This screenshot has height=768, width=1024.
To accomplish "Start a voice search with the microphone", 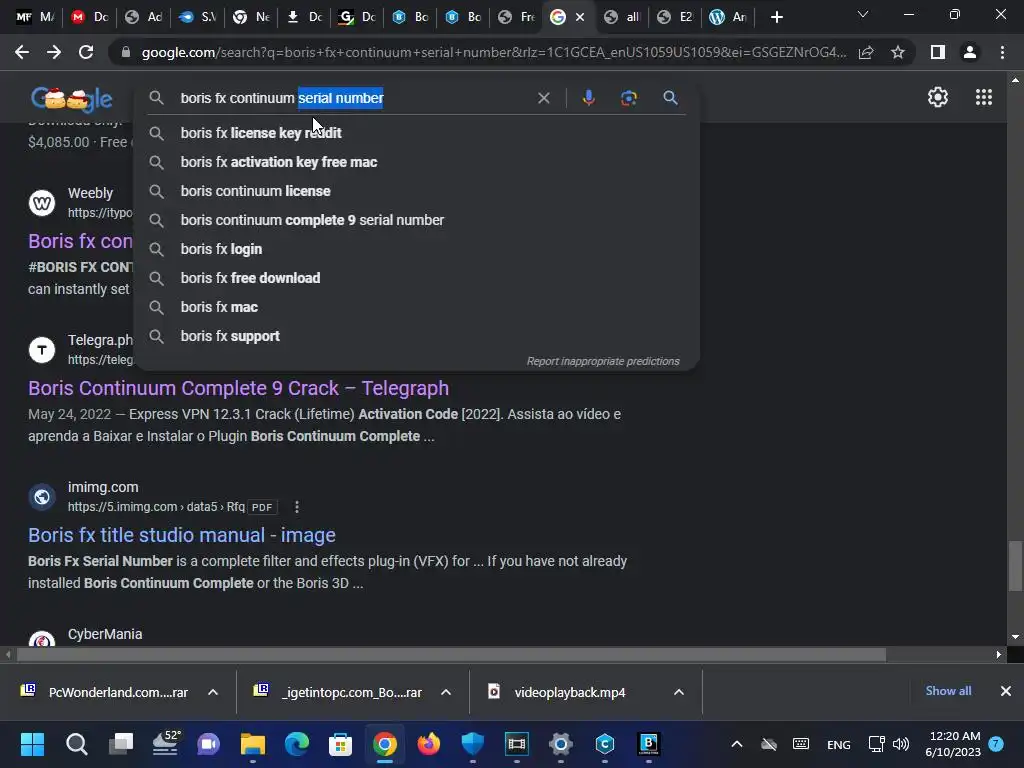I will 588,98.
